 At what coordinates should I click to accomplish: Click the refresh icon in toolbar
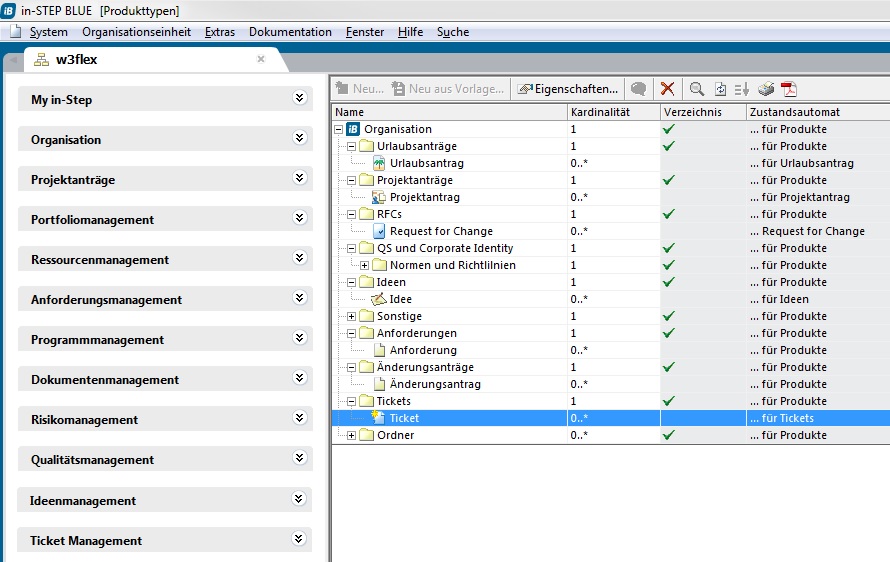tap(720, 89)
